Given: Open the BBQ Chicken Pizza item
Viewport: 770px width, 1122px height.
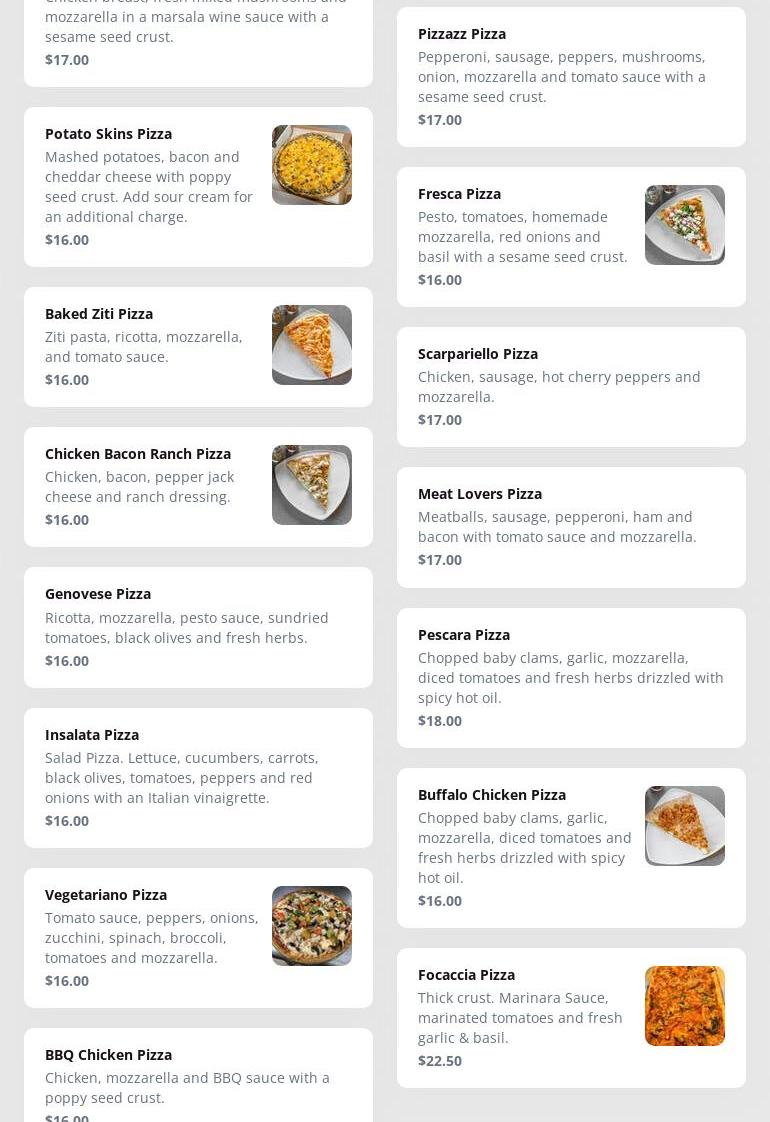Looking at the screenshot, I should pos(108,1055).
